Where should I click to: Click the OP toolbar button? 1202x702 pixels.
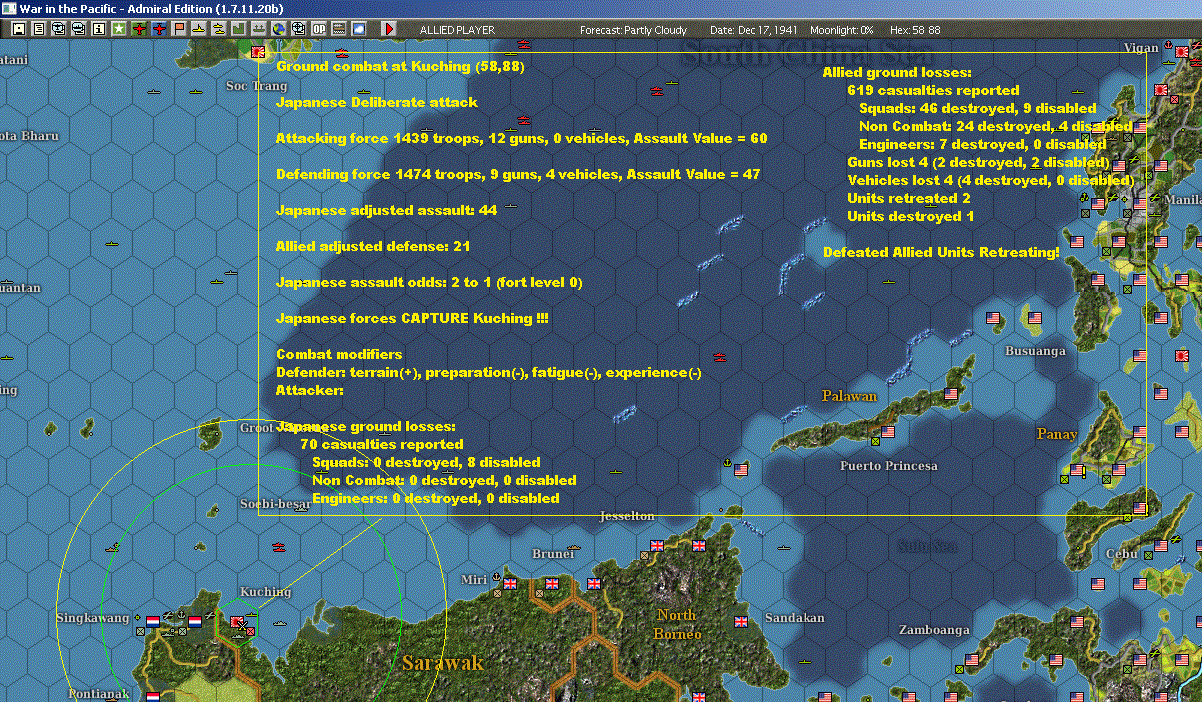[319, 29]
